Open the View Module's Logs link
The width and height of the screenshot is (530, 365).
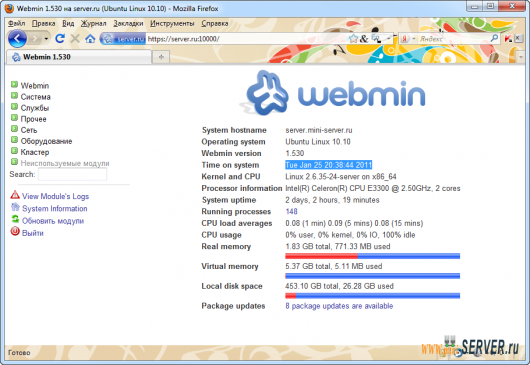tap(55, 196)
